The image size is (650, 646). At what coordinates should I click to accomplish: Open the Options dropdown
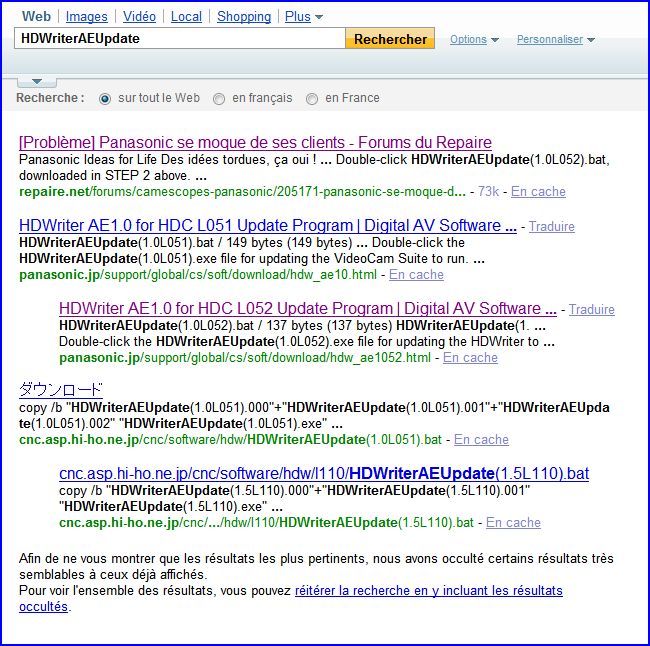[474, 39]
